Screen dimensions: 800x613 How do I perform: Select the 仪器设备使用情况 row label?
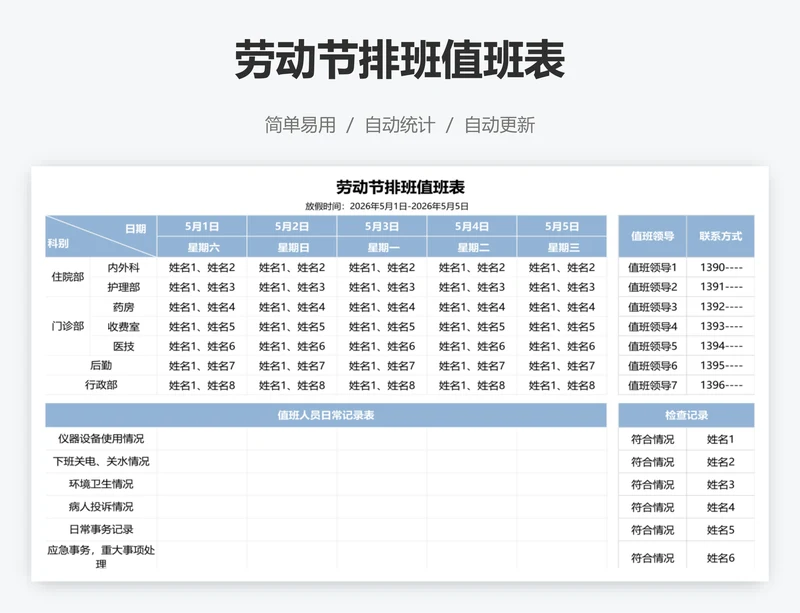pos(101,439)
